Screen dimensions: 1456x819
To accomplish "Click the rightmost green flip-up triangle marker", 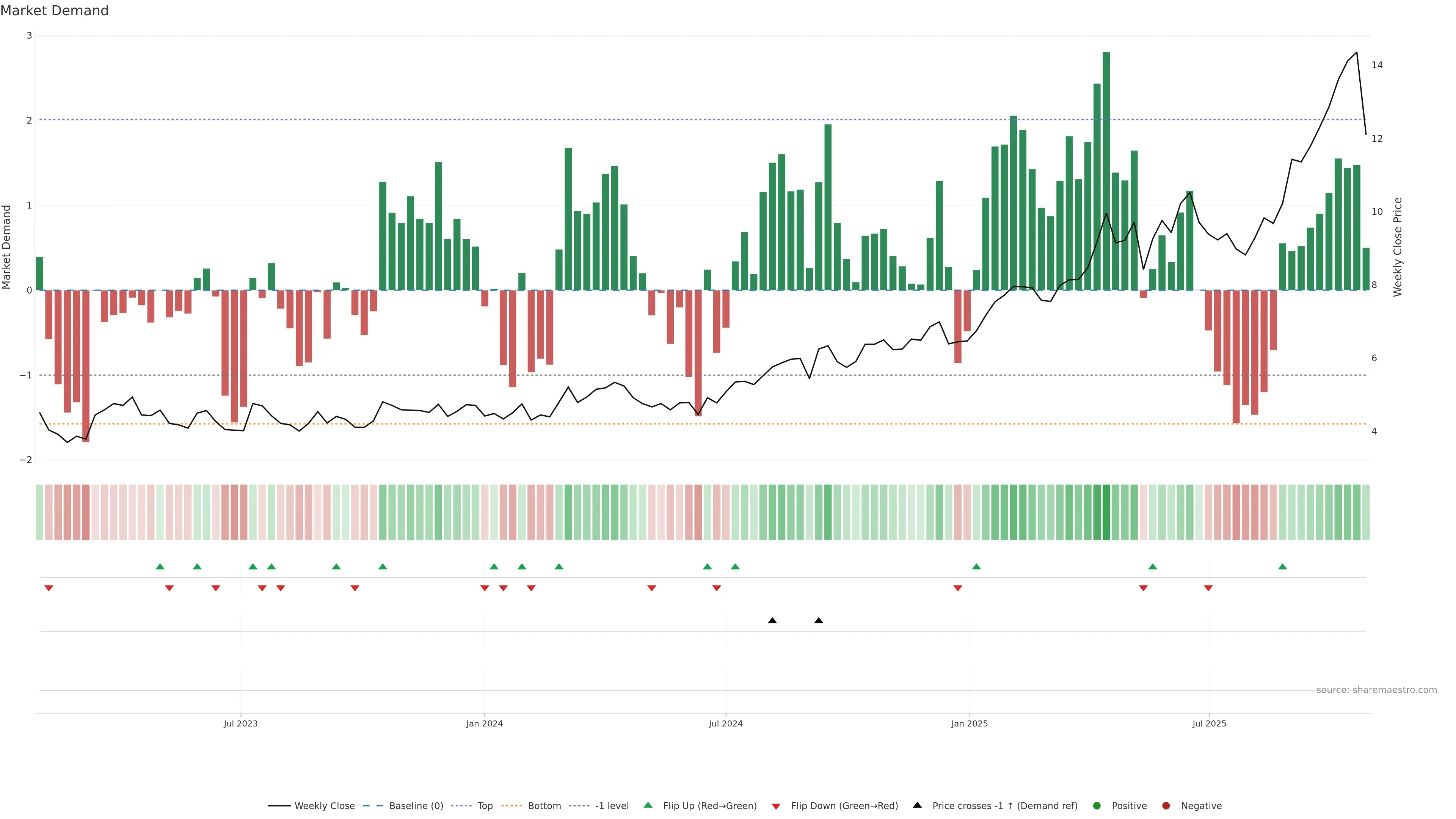I will (1282, 566).
